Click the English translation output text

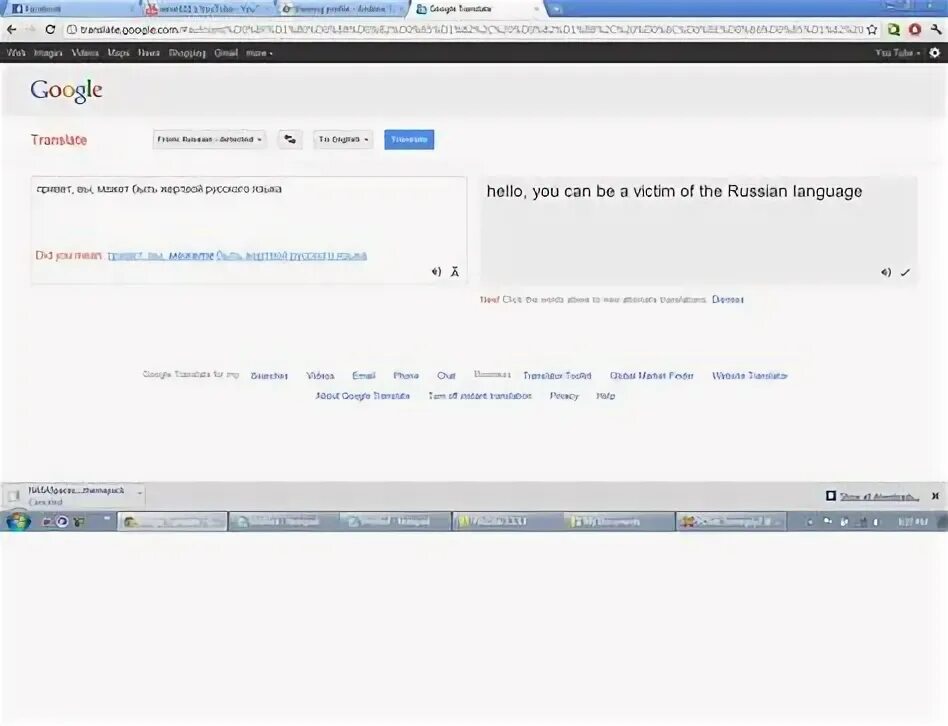click(674, 192)
